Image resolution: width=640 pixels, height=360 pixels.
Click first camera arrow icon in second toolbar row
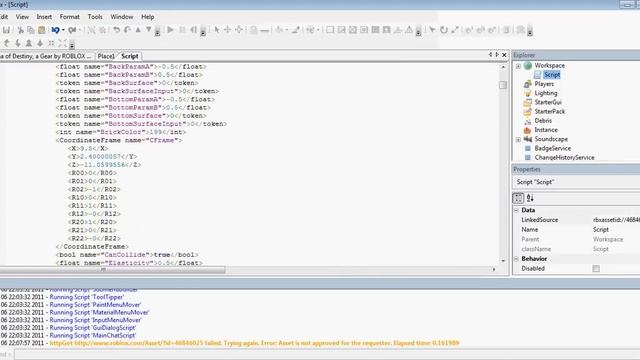6,43
